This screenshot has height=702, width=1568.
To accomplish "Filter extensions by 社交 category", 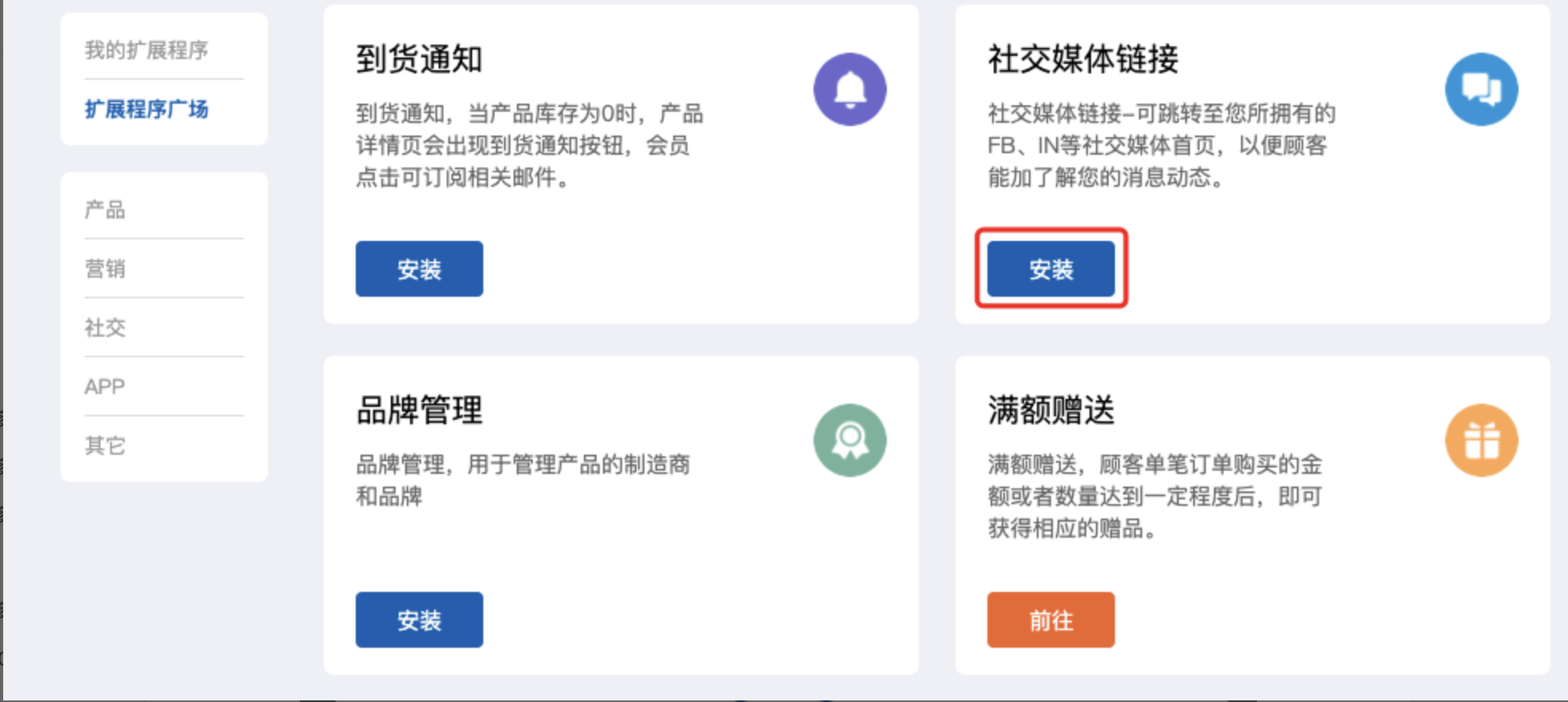I will point(105,328).
